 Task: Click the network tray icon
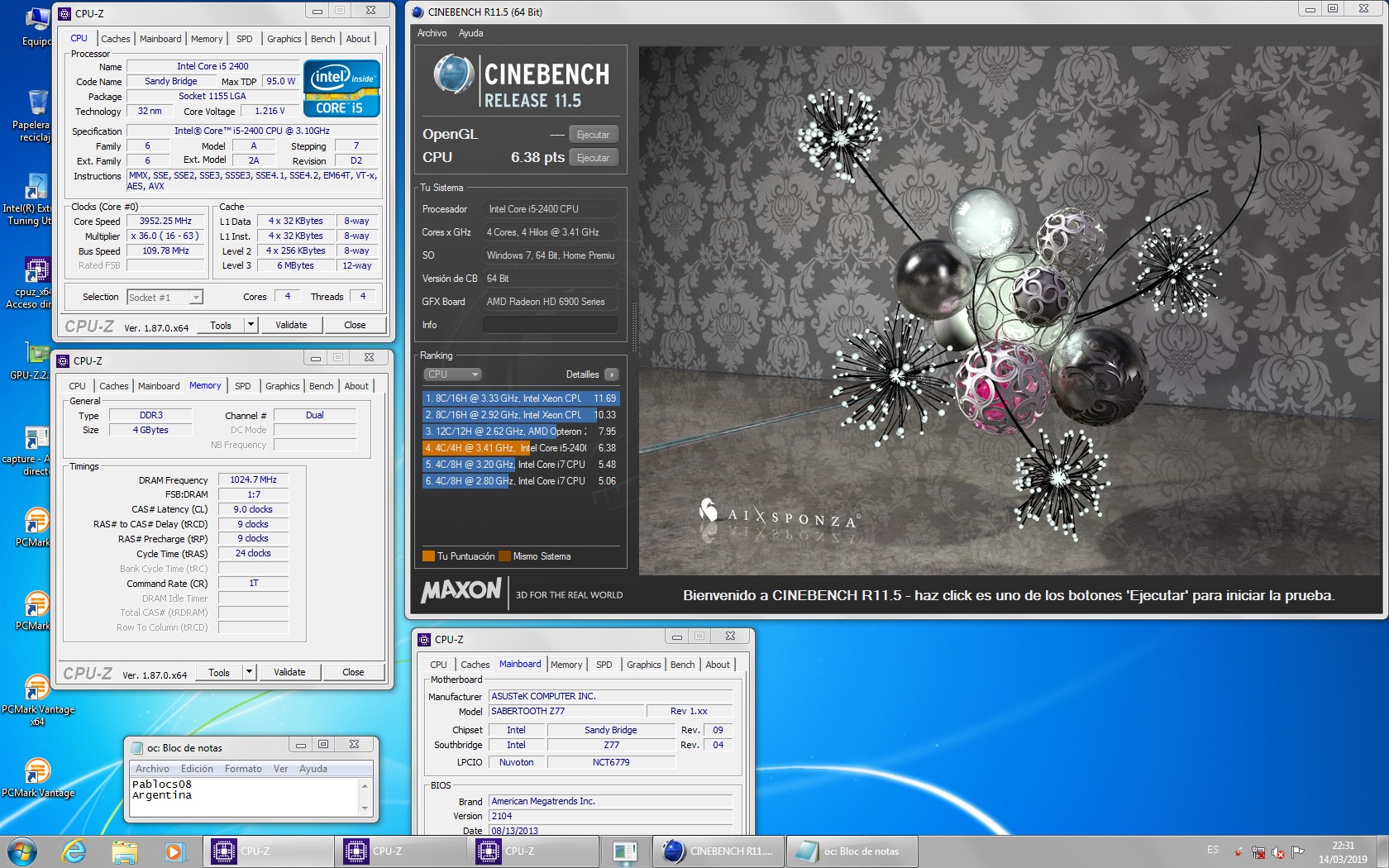coord(1258,851)
